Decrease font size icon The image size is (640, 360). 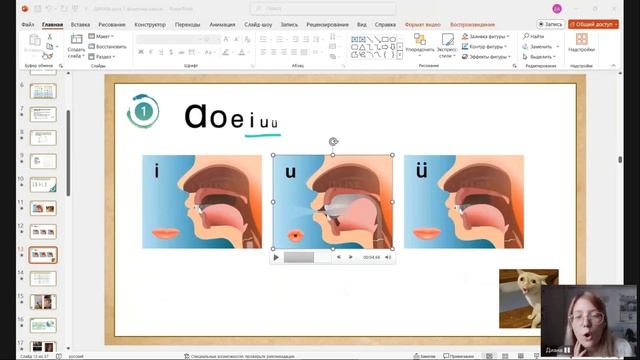pos(236,39)
